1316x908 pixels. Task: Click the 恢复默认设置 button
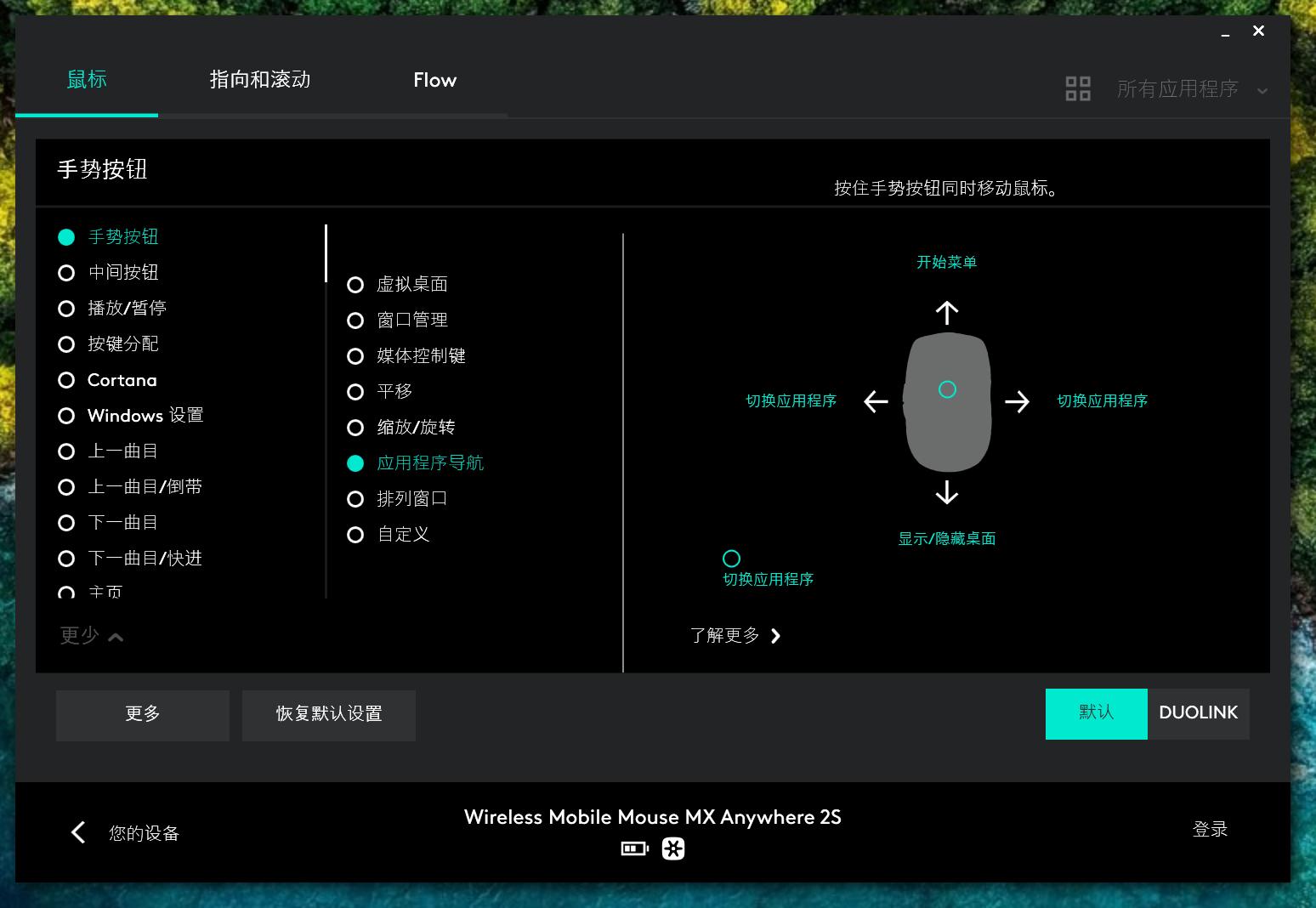(328, 715)
